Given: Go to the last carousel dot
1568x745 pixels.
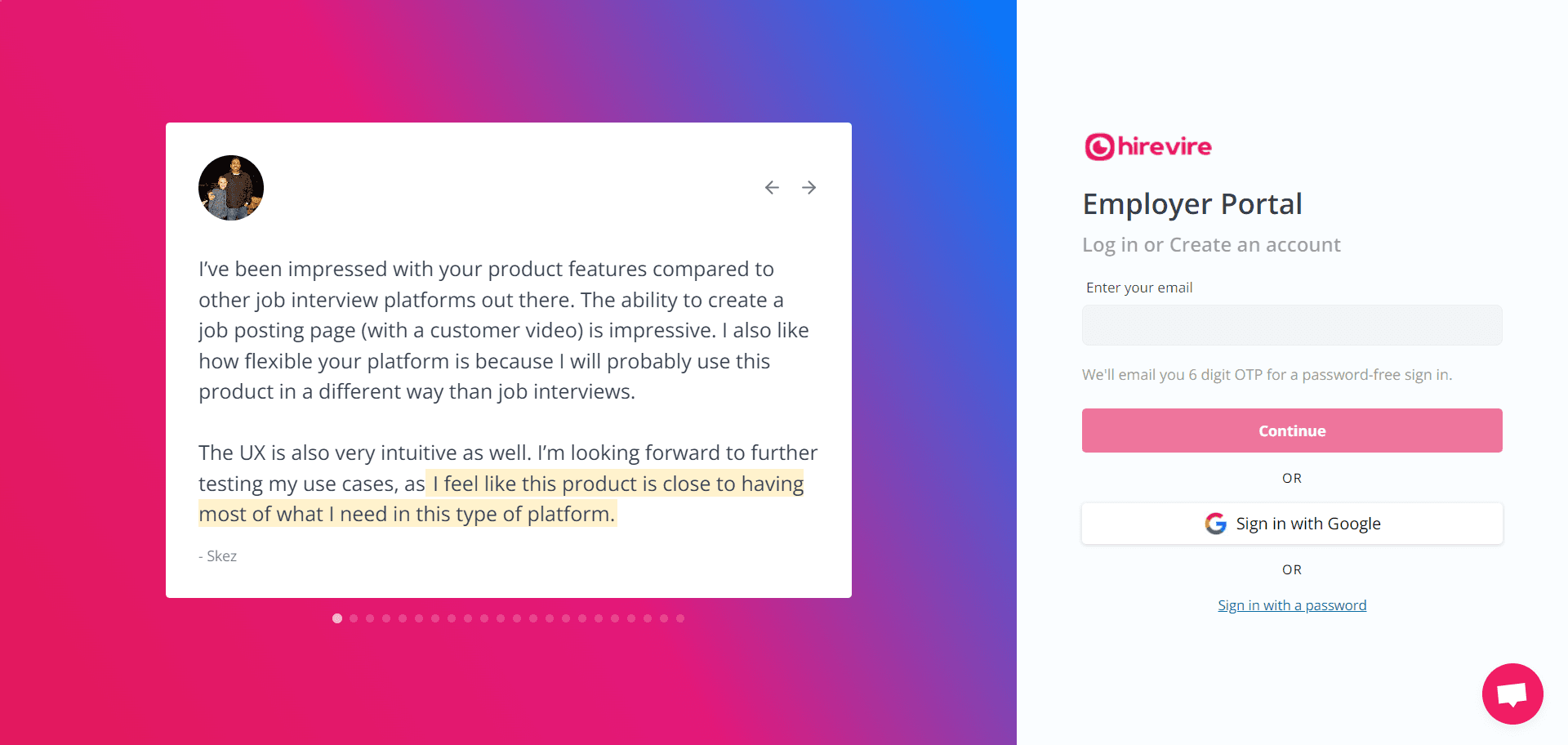Looking at the screenshot, I should (x=680, y=618).
